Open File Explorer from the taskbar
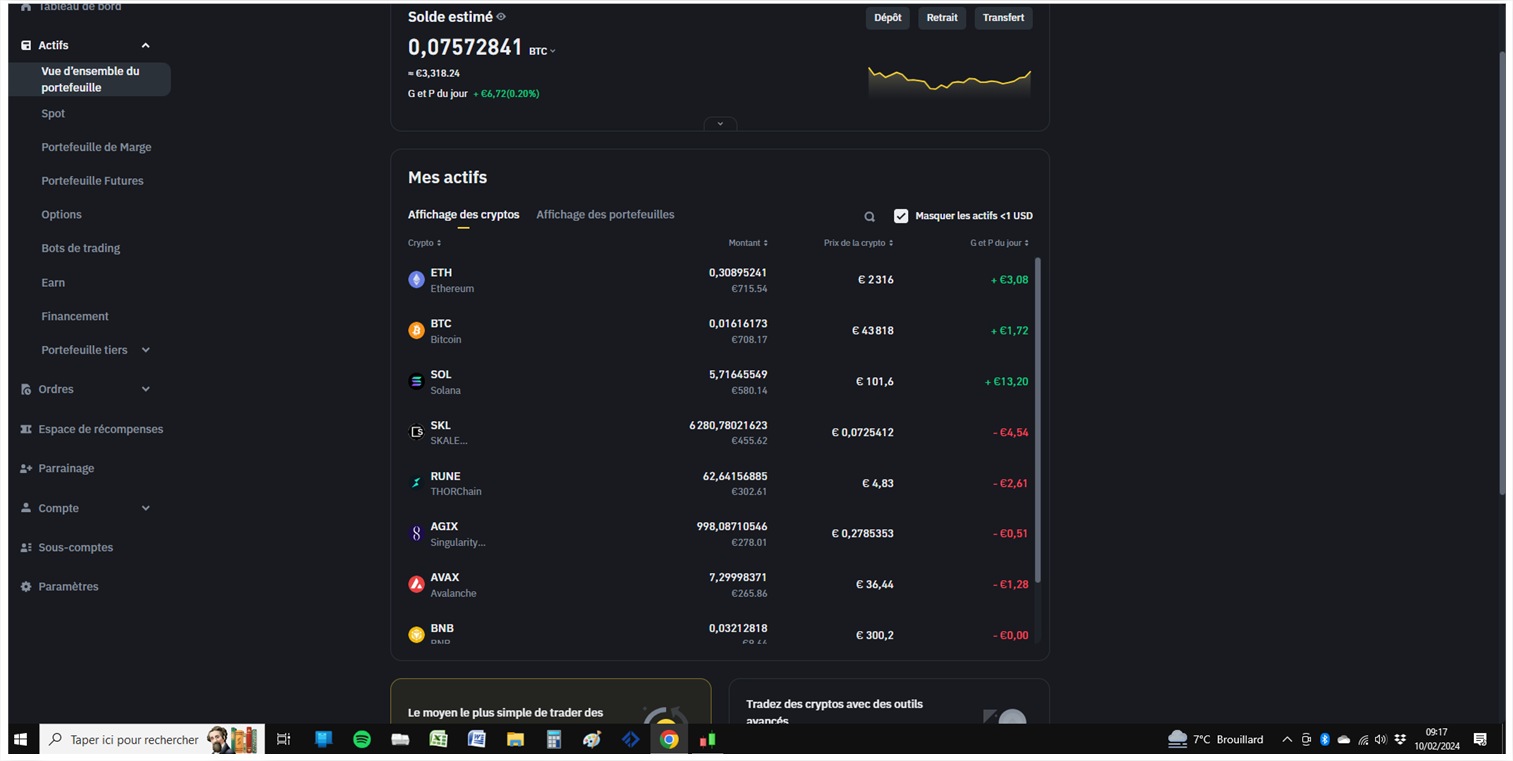This screenshot has width=1513, height=761. [515, 740]
